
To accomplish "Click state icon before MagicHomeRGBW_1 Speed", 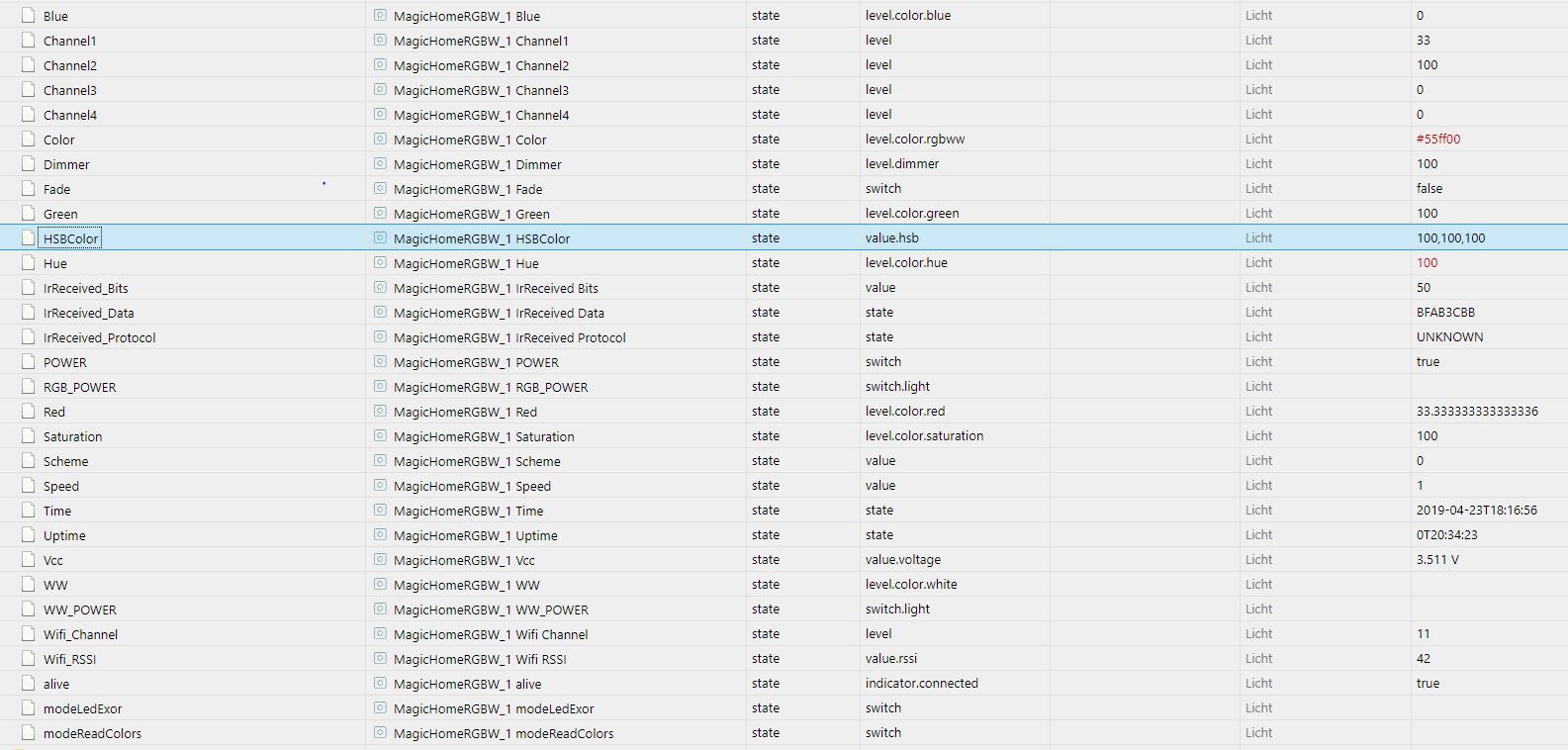I will 380,485.
